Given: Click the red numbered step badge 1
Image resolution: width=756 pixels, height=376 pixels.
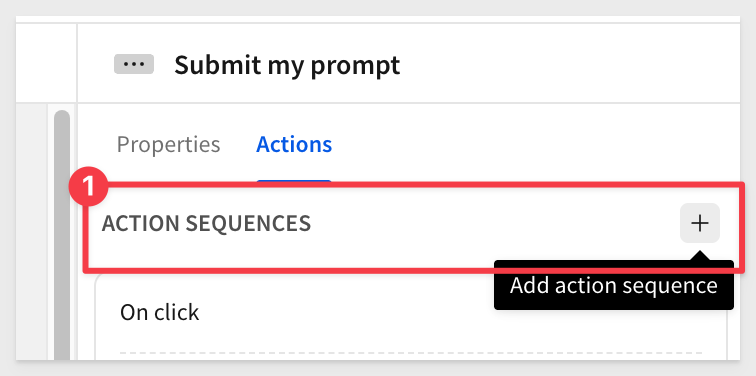Looking at the screenshot, I should (88, 188).
